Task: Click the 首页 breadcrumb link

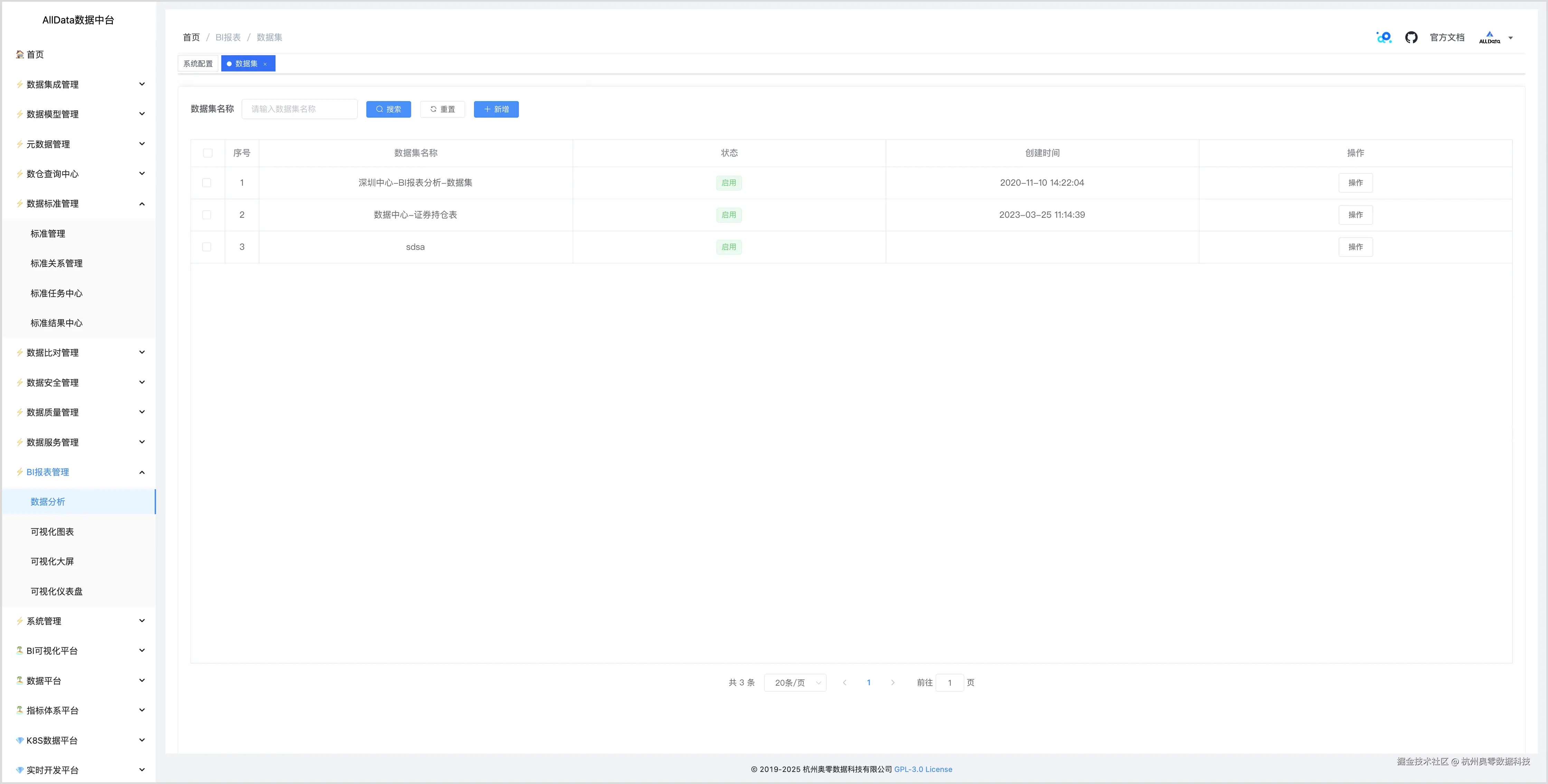Action: (x=191, y=37)
